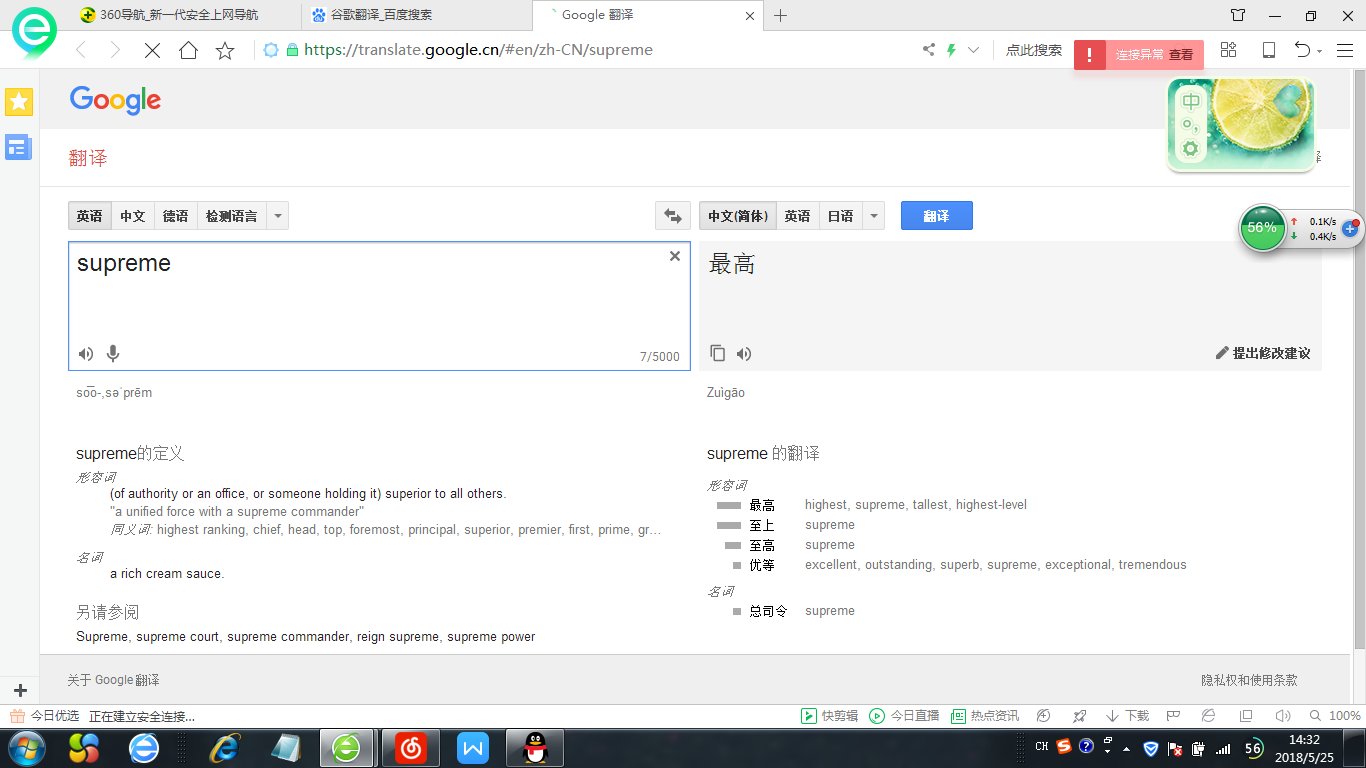The width and height of the screenshot is (1366, 768).
Task: Click the blue 翻译 button
Action: [x=936, y=215]
